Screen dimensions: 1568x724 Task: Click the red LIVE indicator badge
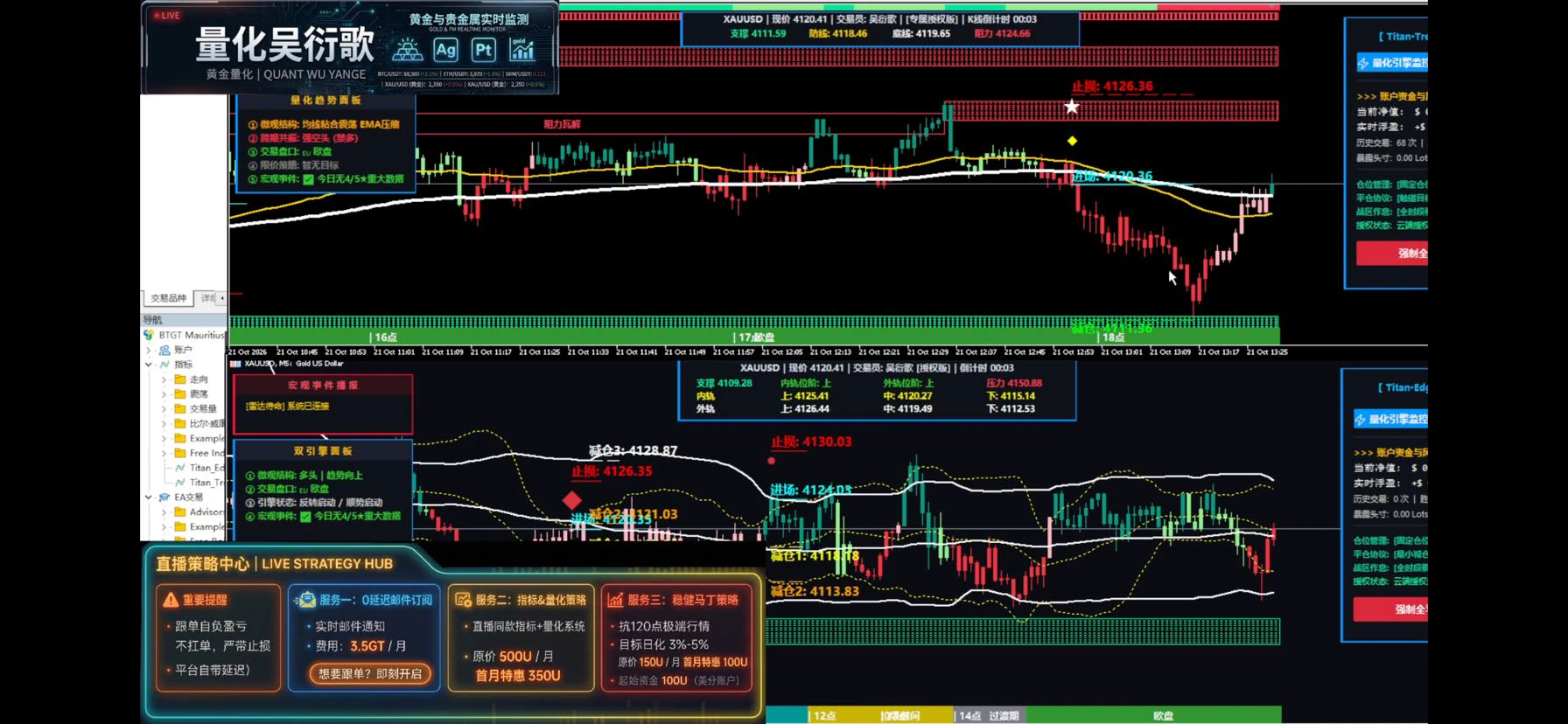click(166, 15)
